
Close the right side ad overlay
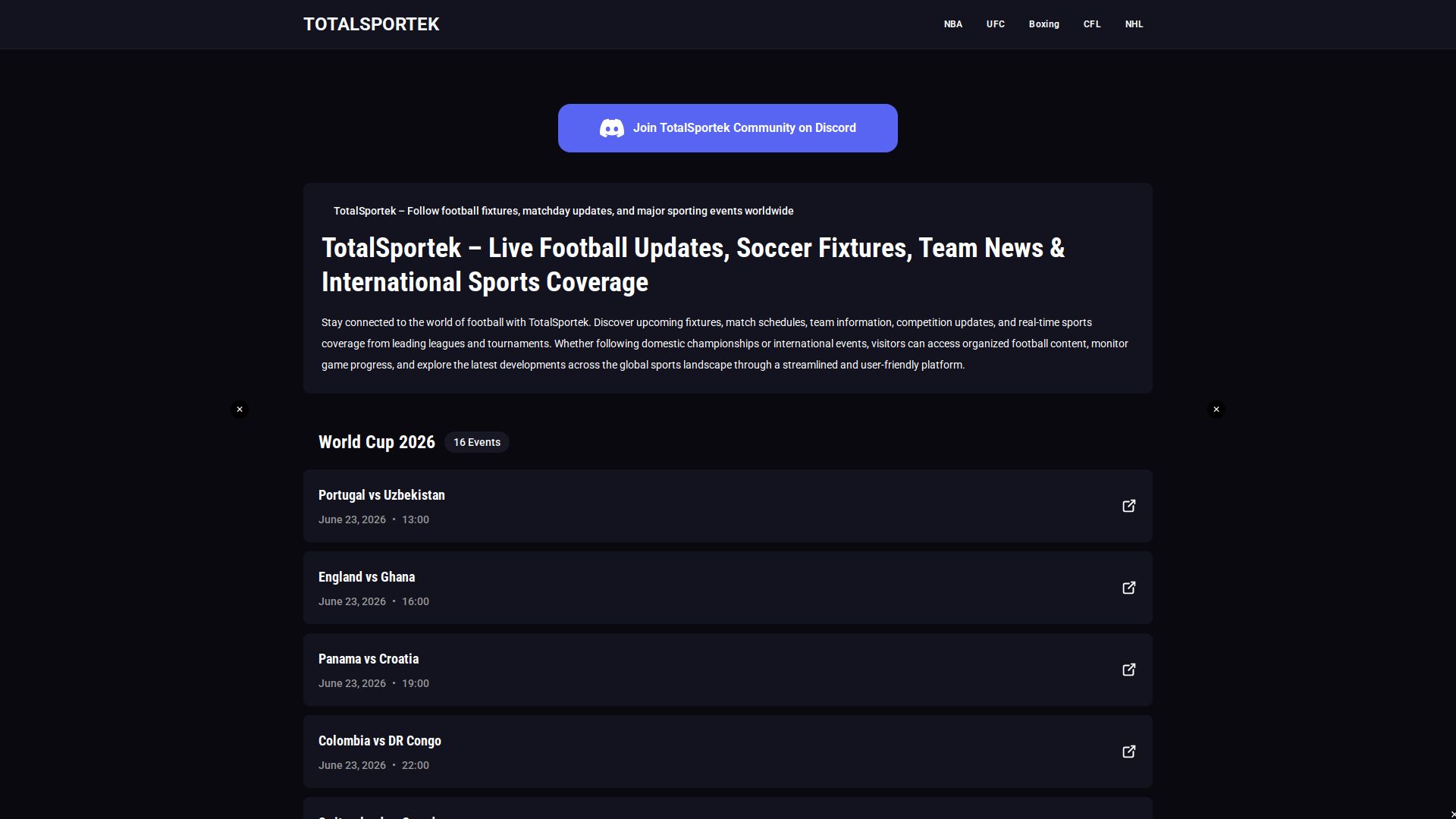click(1216, 409)
